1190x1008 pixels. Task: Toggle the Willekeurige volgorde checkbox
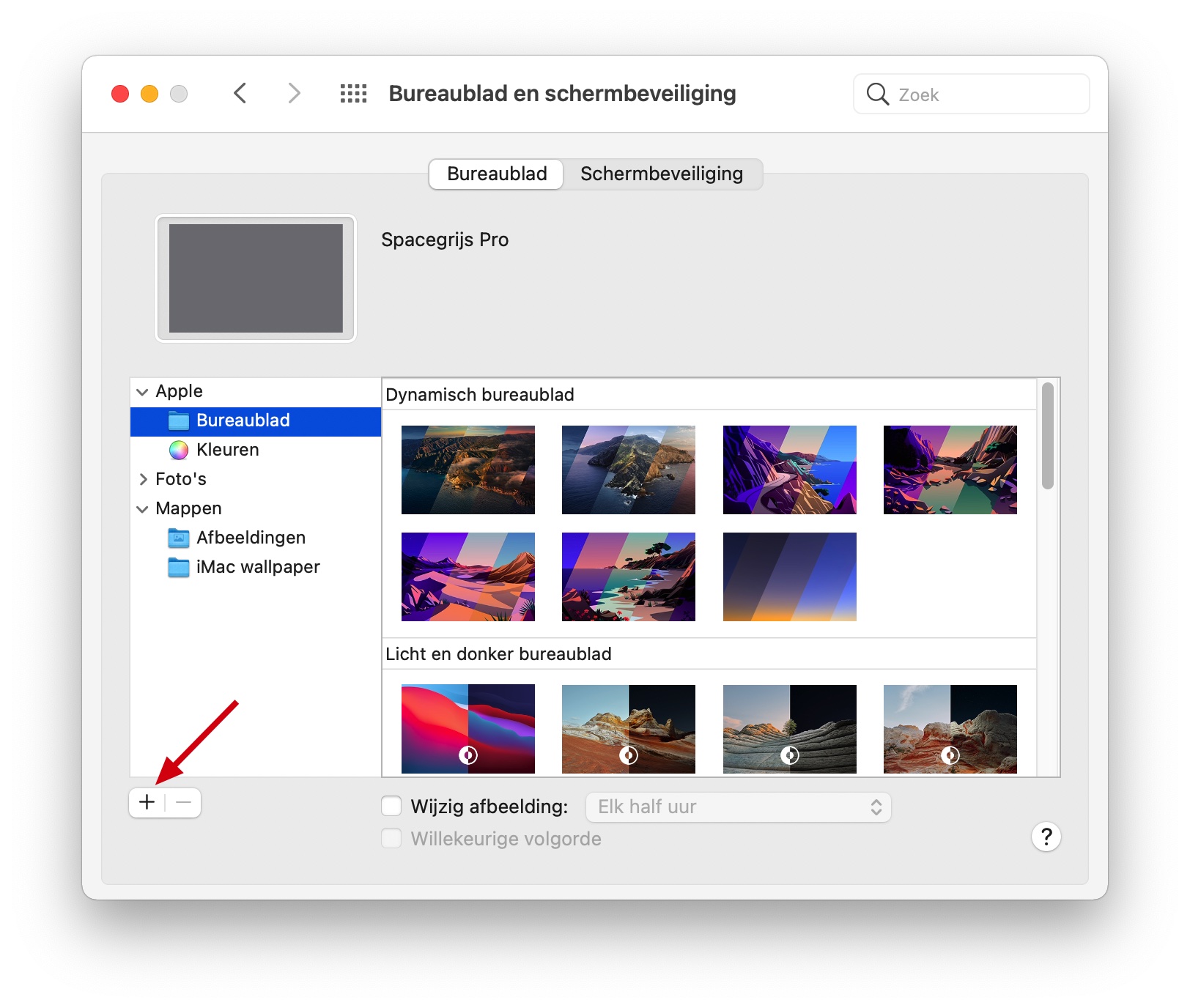pyautogui.click(x=391, y=839)
